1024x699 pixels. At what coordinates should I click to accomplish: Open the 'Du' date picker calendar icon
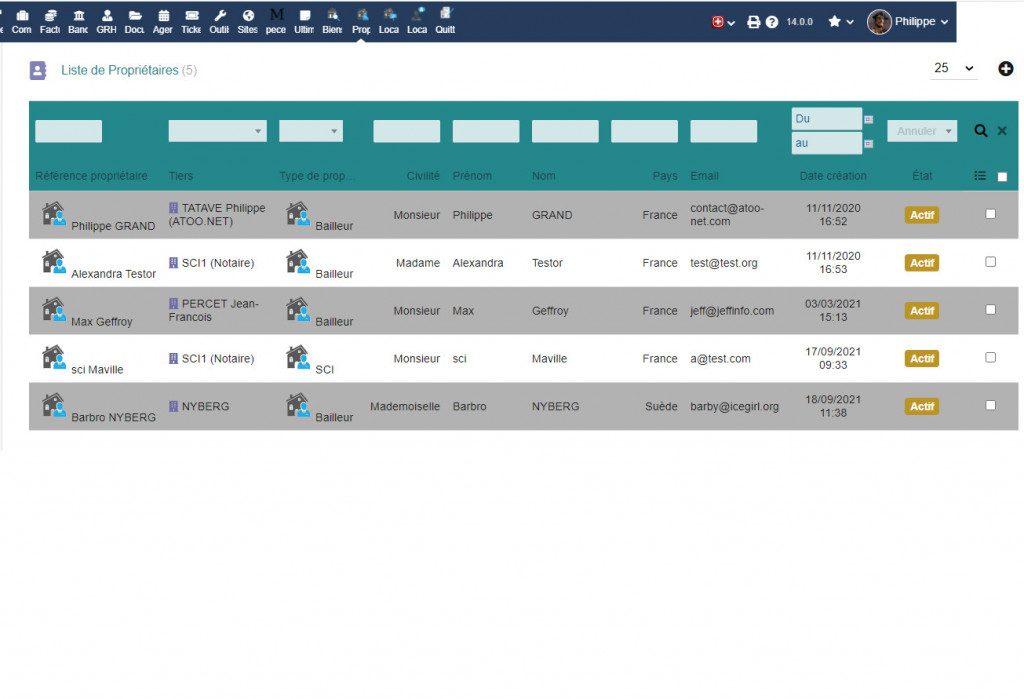868,119
